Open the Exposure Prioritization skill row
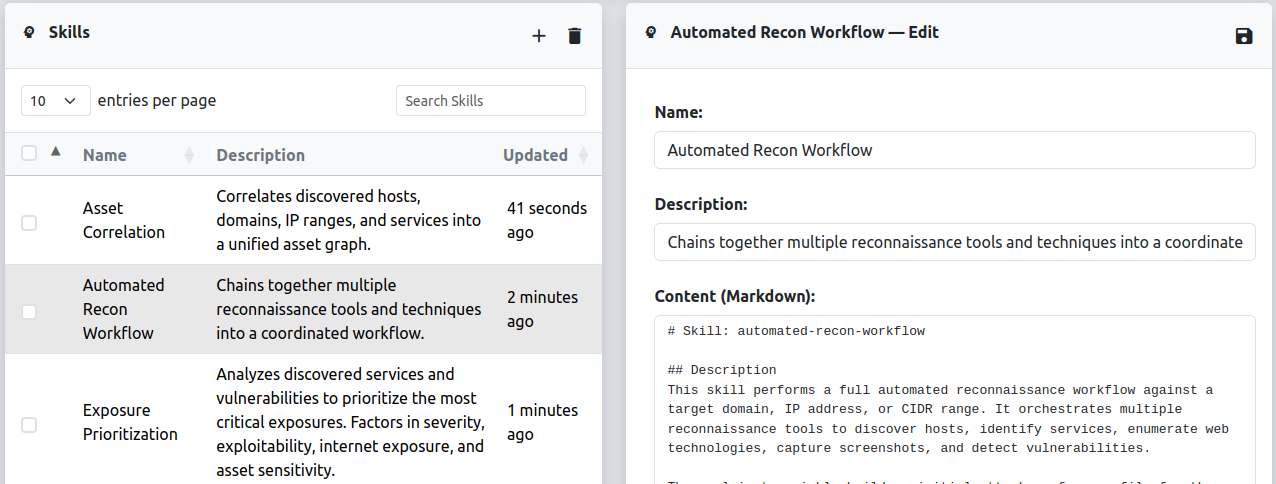1276x484 pixels. click(130, 422)
